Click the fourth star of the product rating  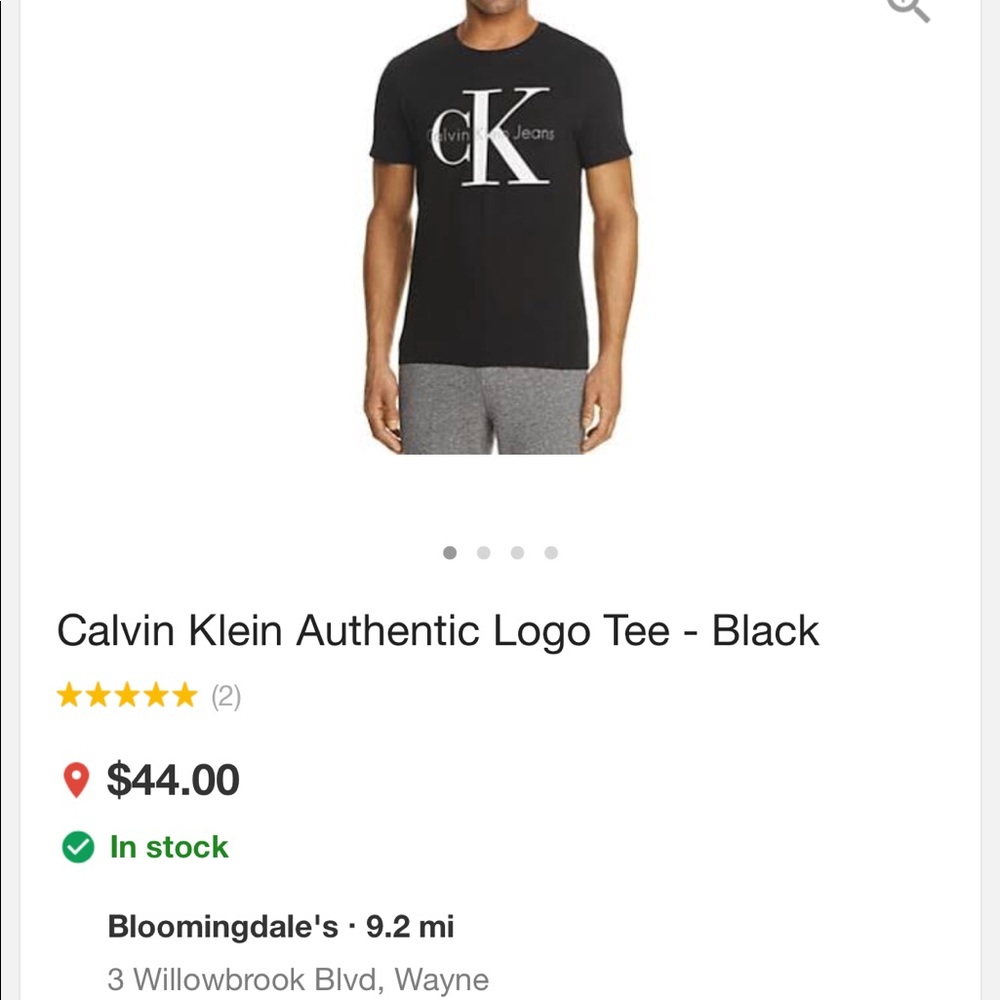(x=157, y=694)
